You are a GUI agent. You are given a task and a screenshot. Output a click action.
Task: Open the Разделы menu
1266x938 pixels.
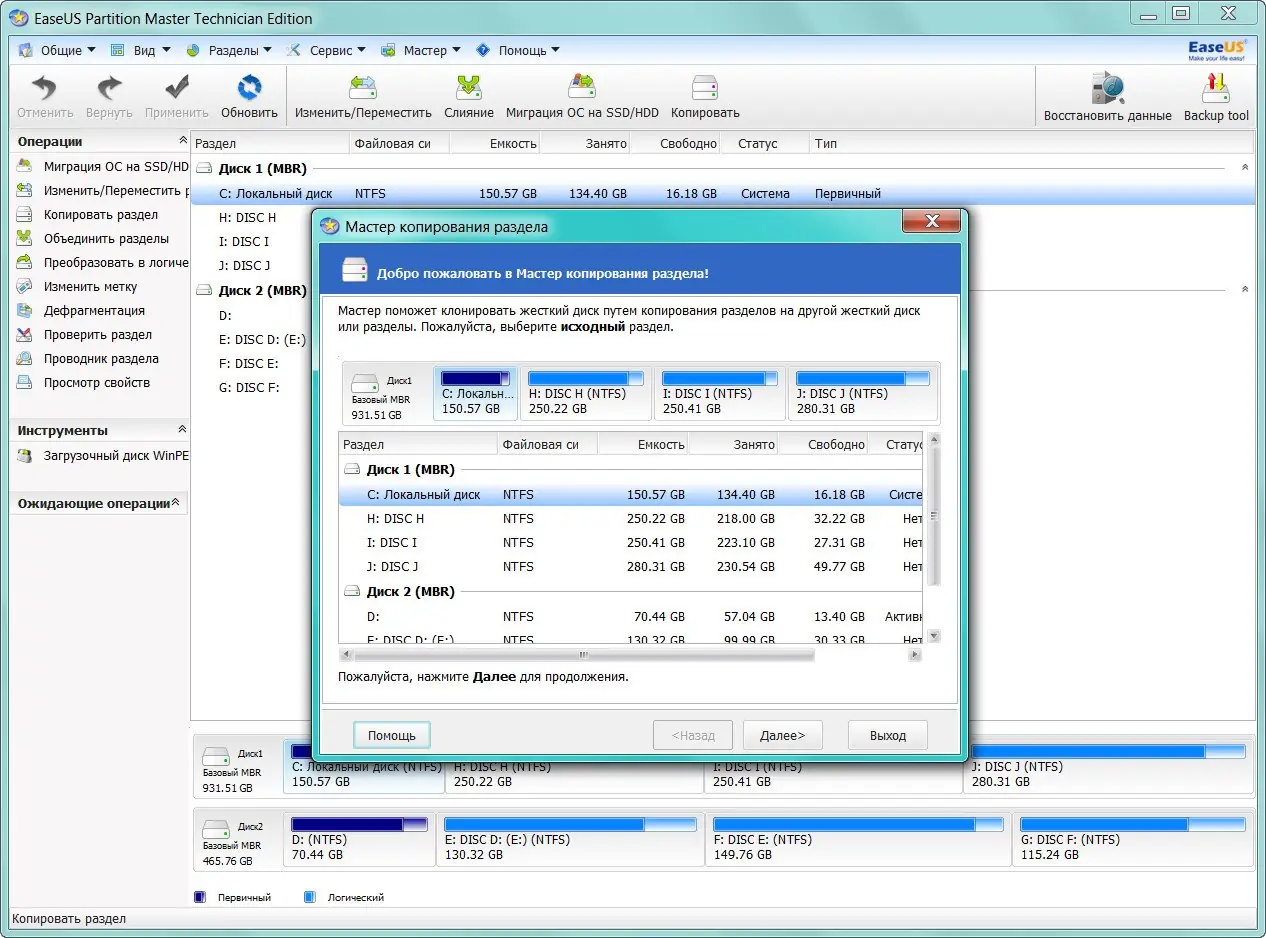tap(232, 50)
